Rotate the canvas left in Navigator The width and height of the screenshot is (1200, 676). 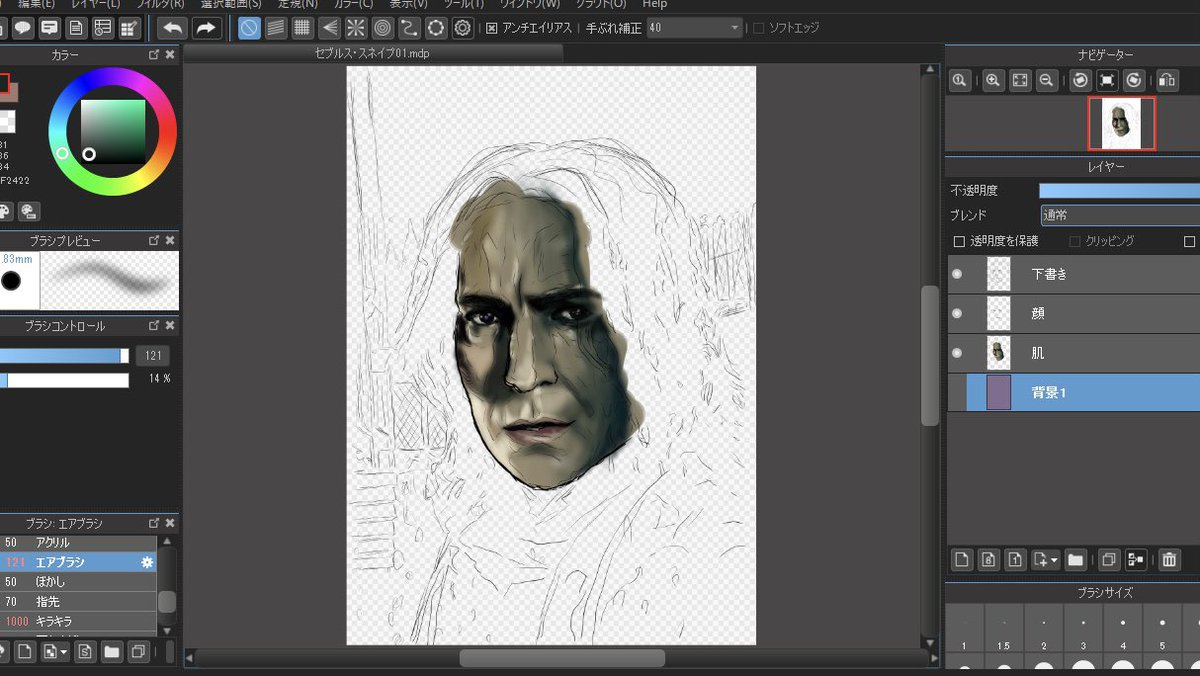1081,81
